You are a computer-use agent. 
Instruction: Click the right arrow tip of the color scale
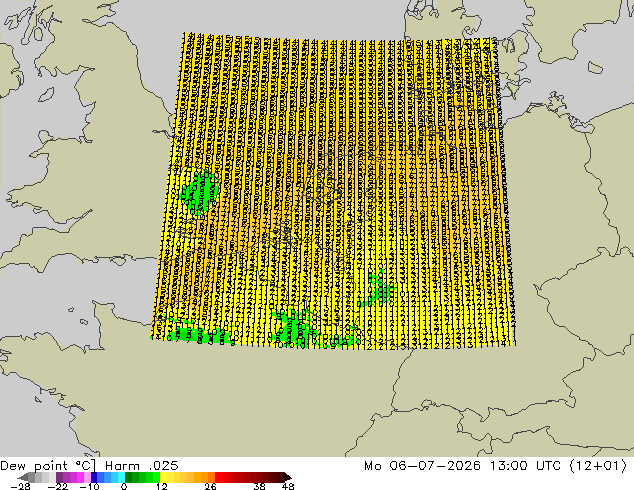click(288, 477)
